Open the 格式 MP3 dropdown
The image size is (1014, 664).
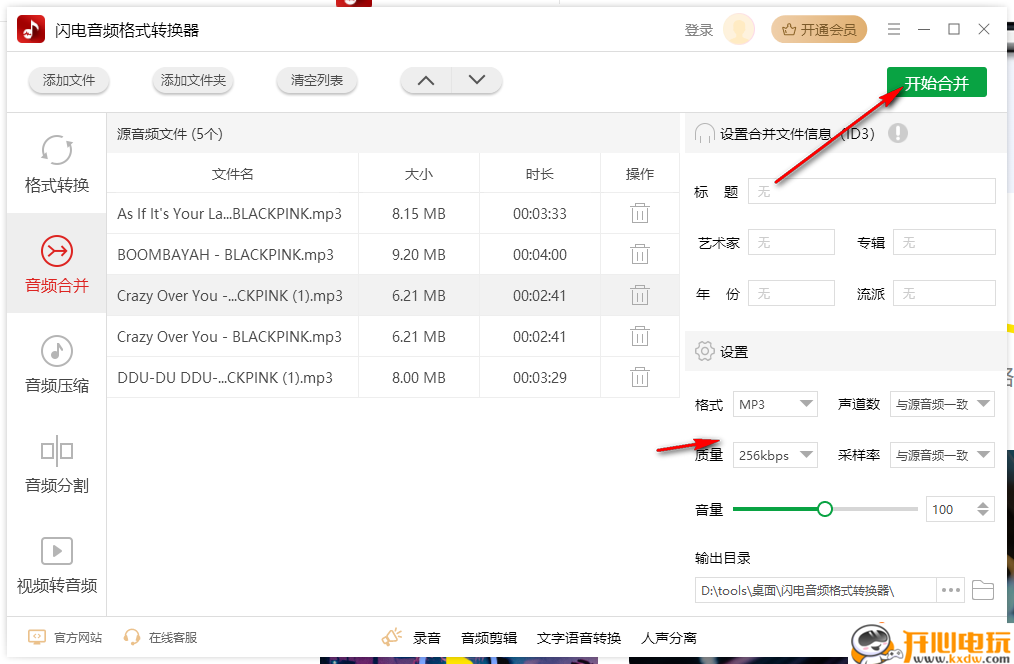[775, 404]
